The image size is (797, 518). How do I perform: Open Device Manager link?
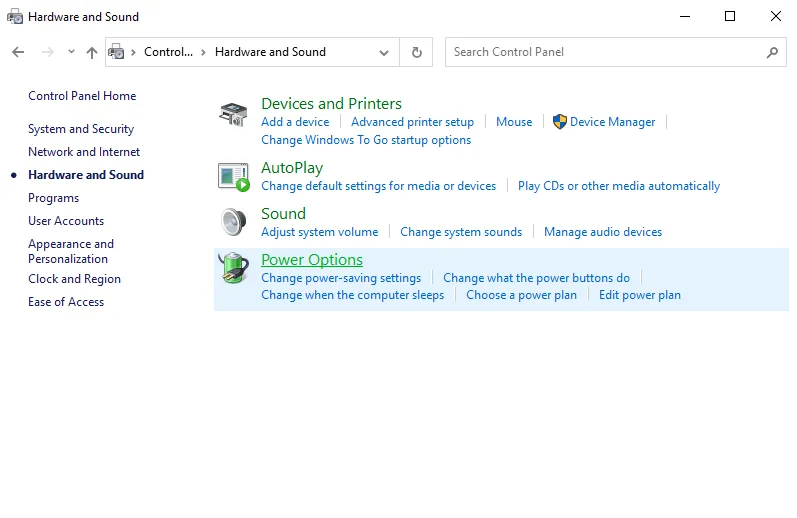tap(612, 122)
